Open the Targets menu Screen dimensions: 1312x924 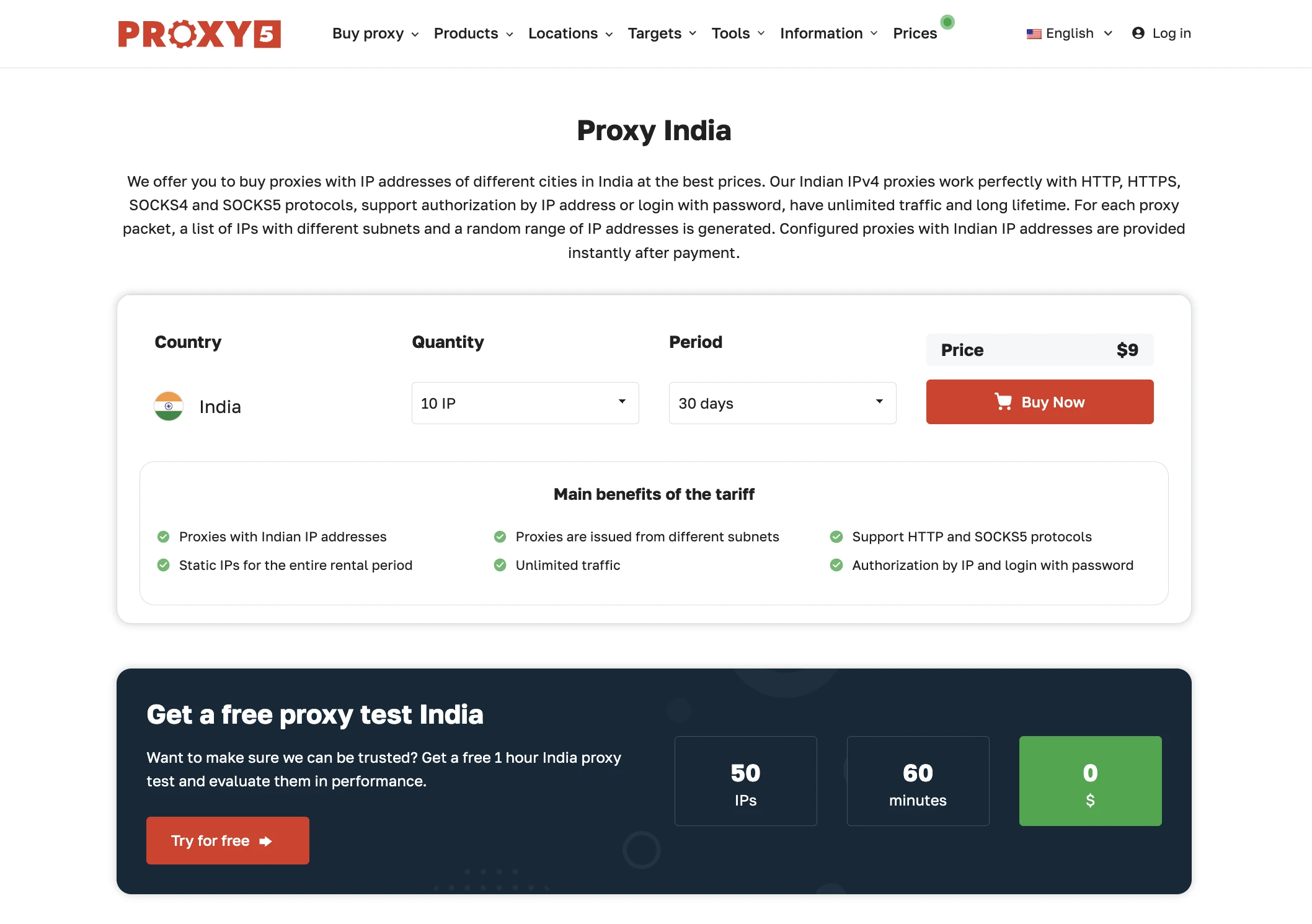point(662,33)
